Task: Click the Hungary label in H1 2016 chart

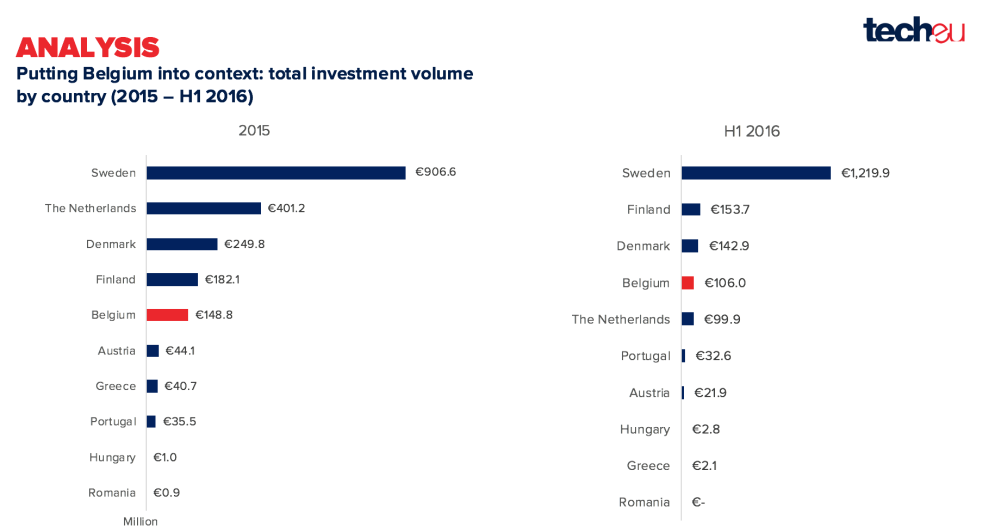Action: [645, 429]
